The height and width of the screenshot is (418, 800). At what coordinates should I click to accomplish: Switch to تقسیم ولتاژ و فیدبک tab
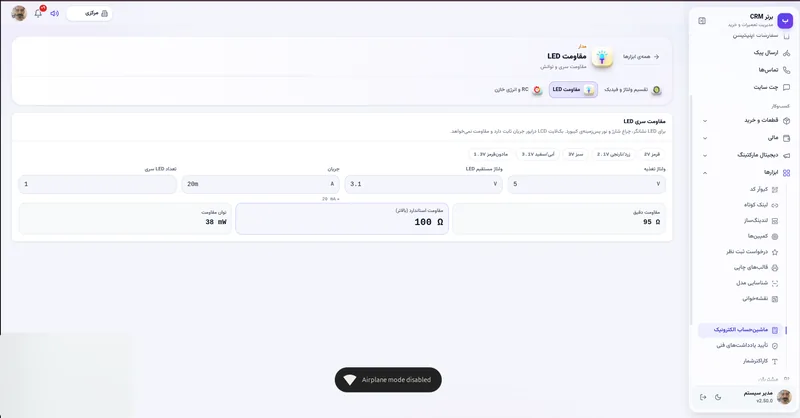tap(633, 90)
